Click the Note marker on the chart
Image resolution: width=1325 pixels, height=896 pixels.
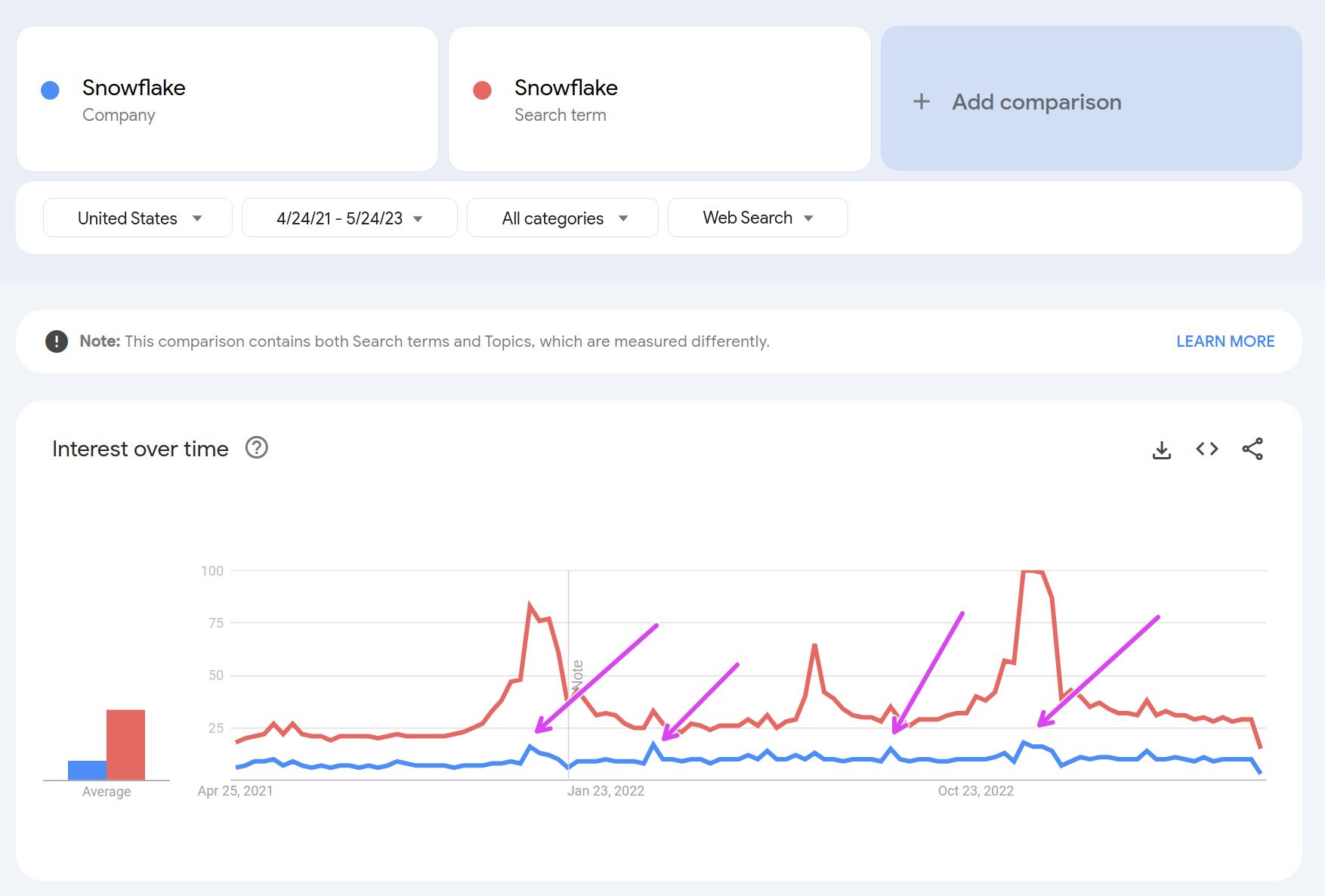[x=577, y=675]
